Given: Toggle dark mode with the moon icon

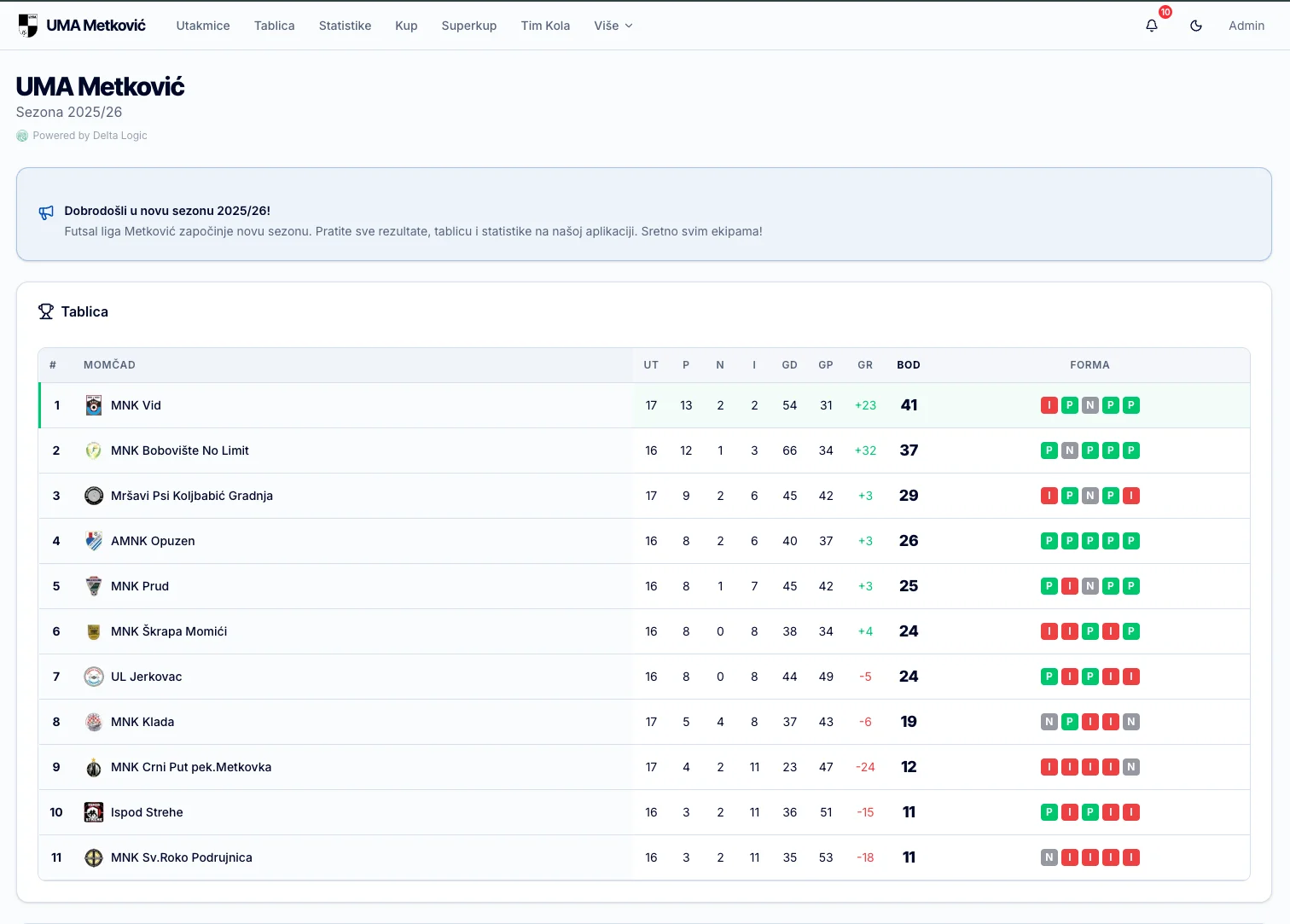Looking at the screenshot, I should click(x=1196, y=26).
